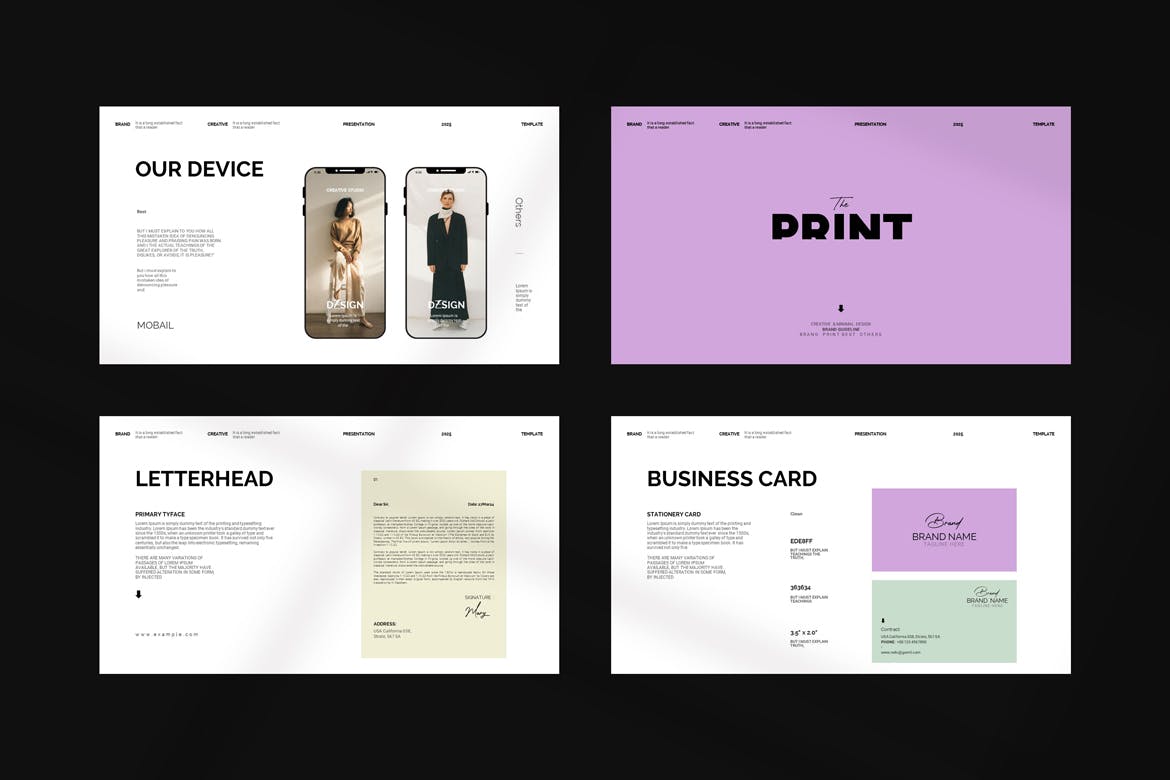This screenshot has width=1170, height=780.
Task: Click the BUSINESS CARD slide heading
Action: point(731,479)
